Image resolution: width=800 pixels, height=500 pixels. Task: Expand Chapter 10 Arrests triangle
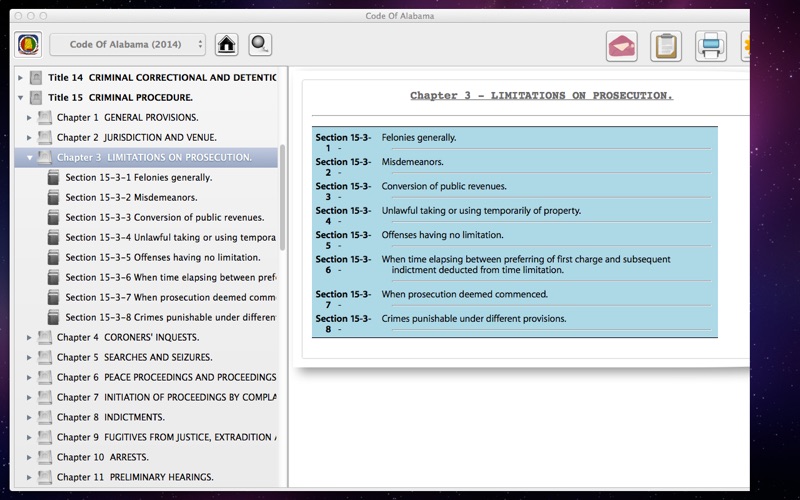(29, 457)
